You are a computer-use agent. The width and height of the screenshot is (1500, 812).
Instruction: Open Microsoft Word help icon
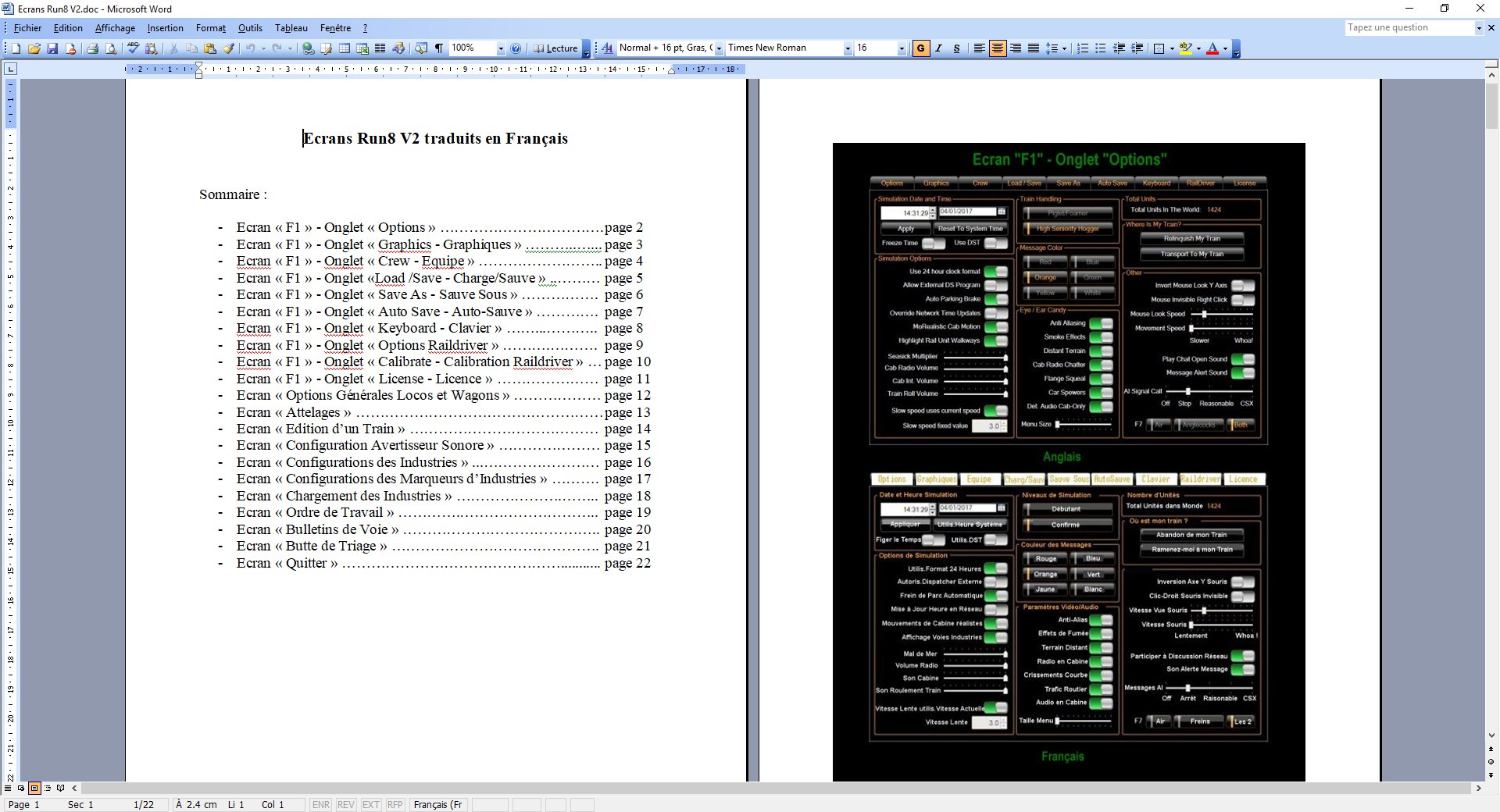tap(516, 48)
